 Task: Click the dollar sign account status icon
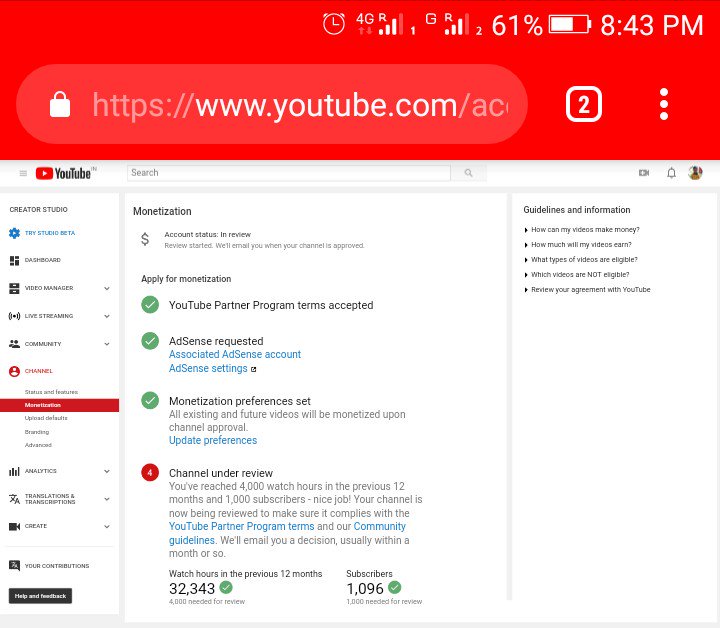(x=145, y=239)
